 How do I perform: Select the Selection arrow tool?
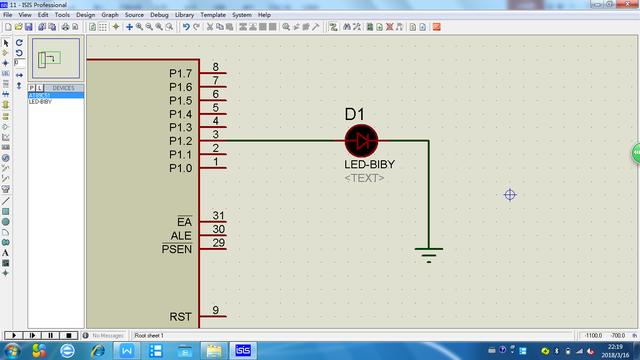pyautogui.click(x=6, y=42)
